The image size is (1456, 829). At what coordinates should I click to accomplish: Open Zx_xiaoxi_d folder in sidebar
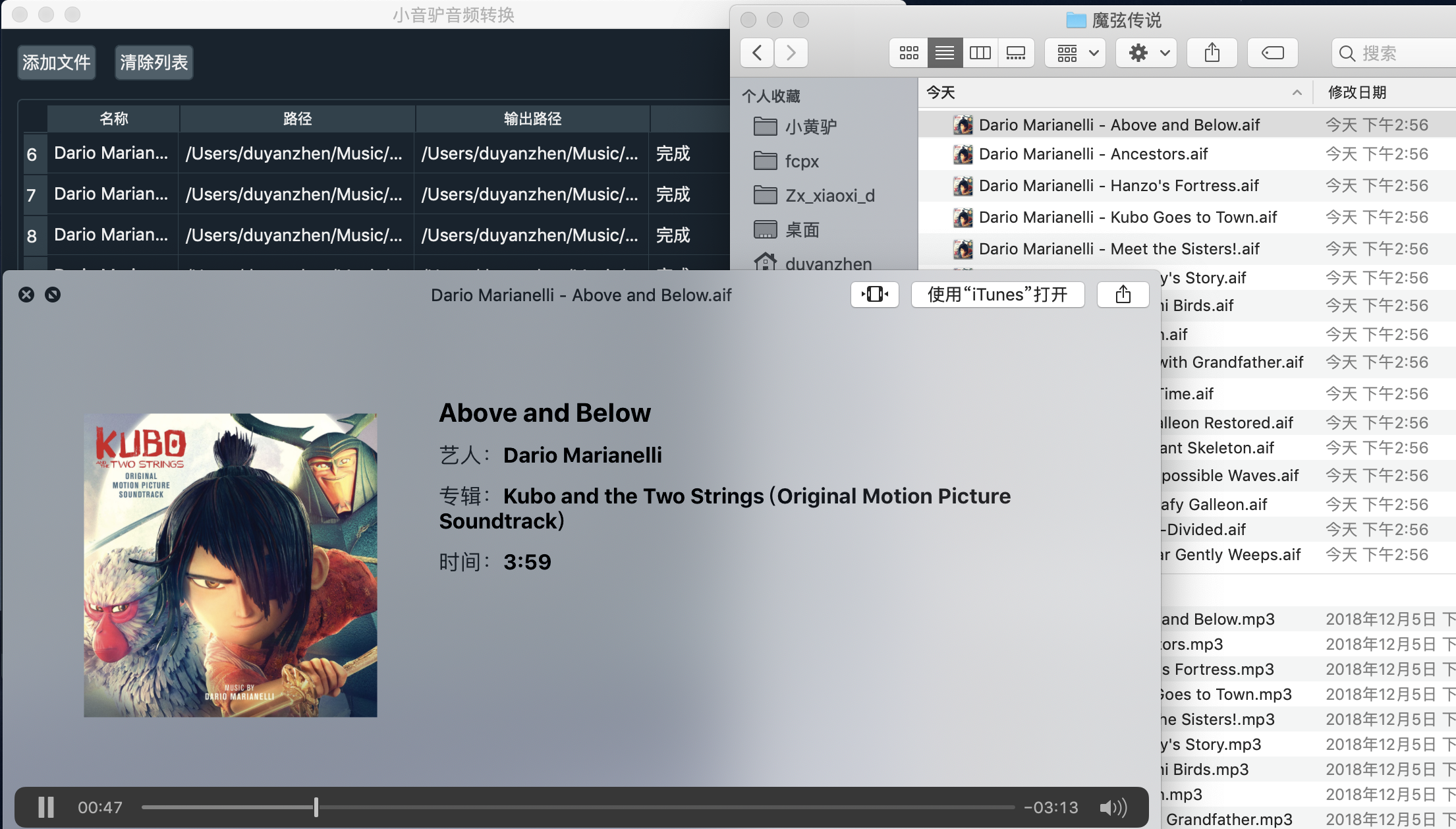(814, 195)
